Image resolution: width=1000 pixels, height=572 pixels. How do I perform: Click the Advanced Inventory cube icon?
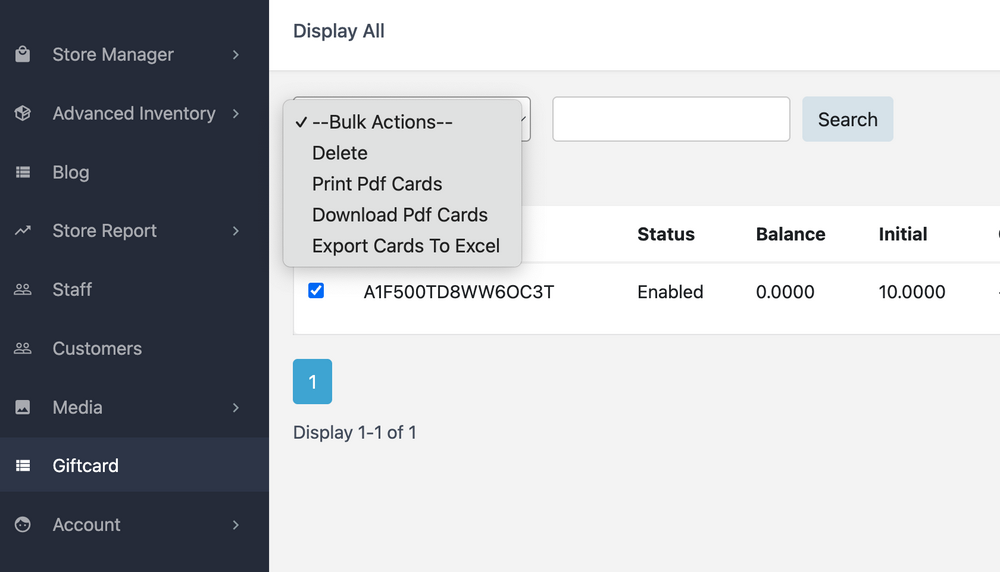pos(23,114)
